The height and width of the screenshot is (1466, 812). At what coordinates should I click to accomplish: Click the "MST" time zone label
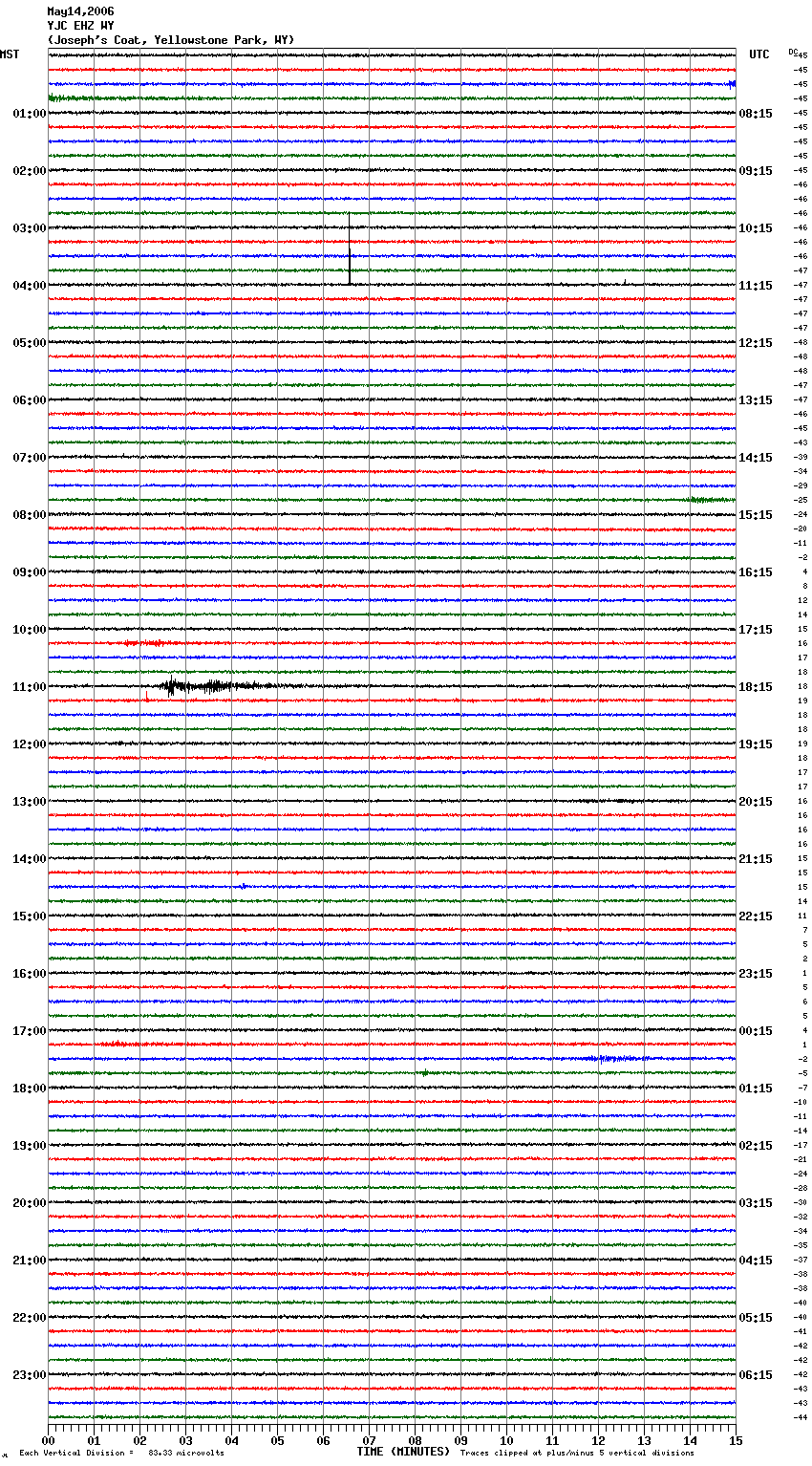click(x=10, y=54)
